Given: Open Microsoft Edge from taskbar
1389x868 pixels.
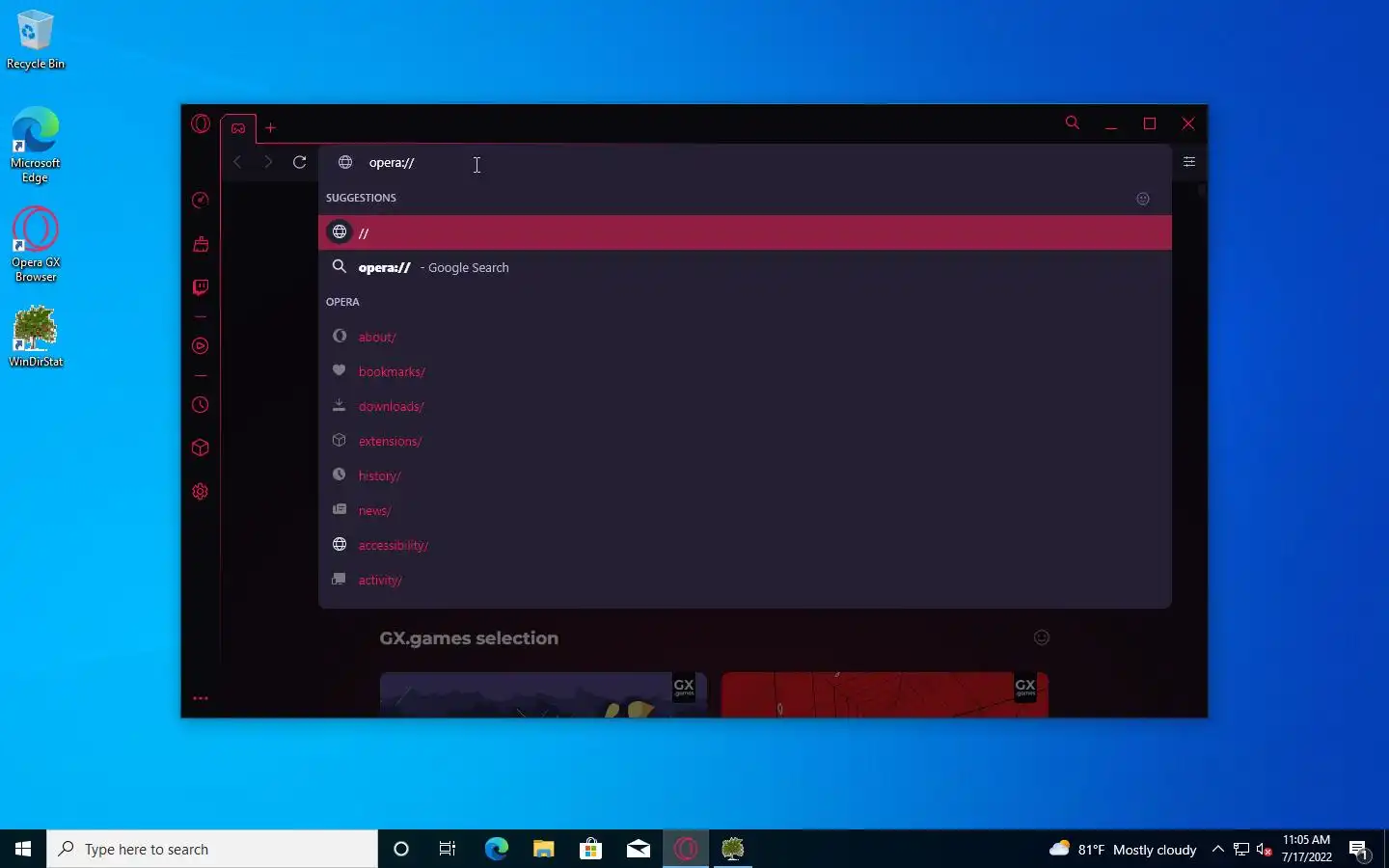Looking at the screenshot, I should click(496, 849).
